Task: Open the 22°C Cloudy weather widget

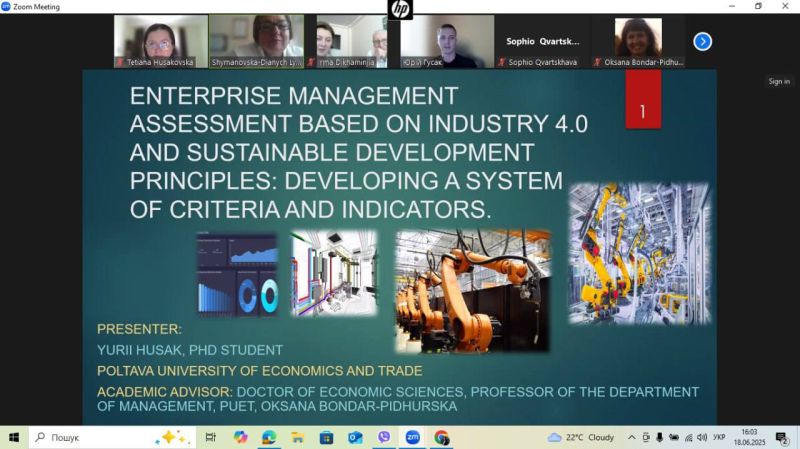Action: 581,437
